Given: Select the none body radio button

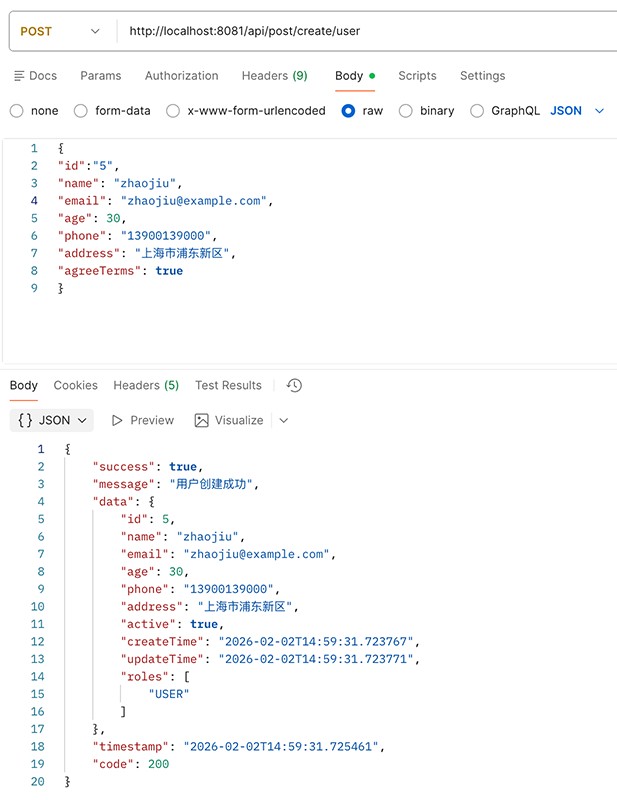Looking at the screenshot, I should [x=17, y=111].
